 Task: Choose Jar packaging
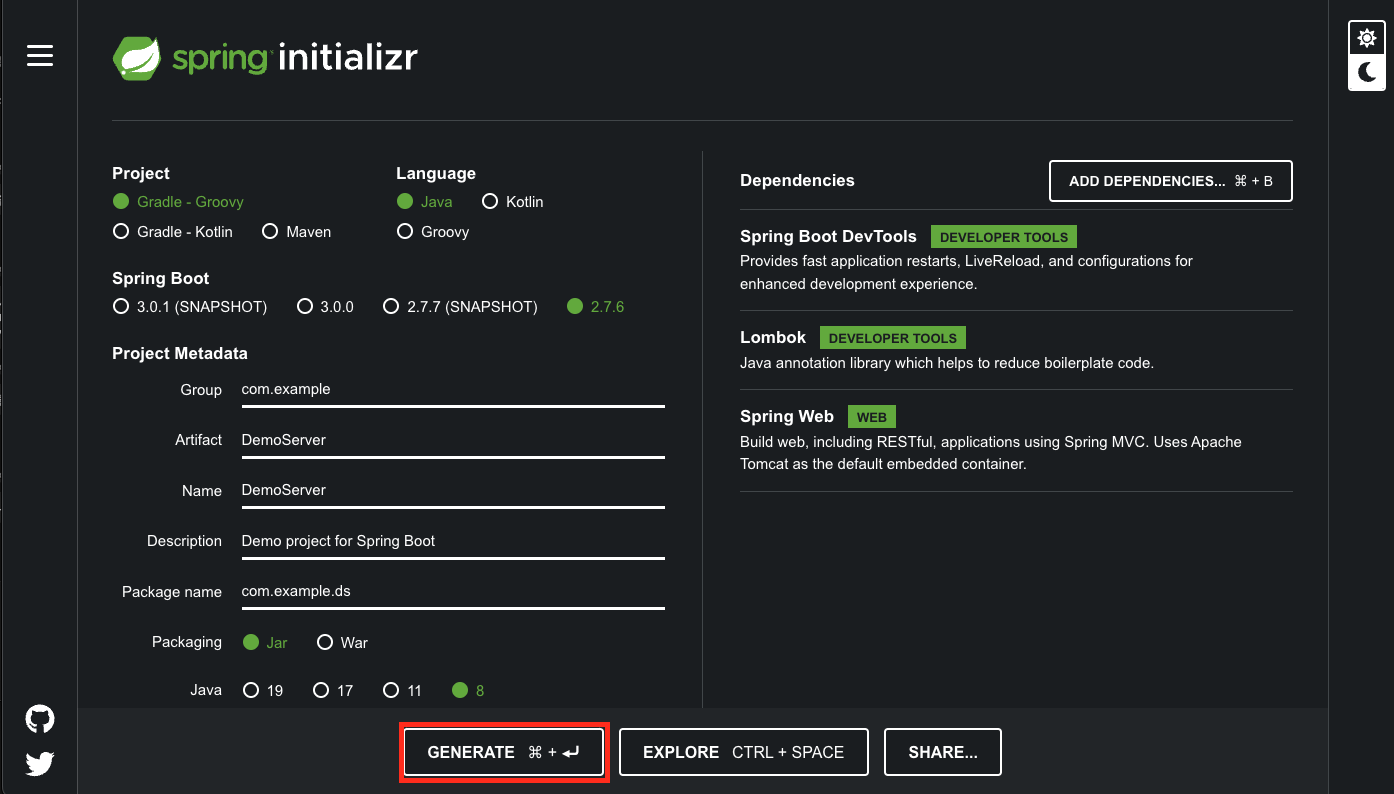(x=266, y=643)
